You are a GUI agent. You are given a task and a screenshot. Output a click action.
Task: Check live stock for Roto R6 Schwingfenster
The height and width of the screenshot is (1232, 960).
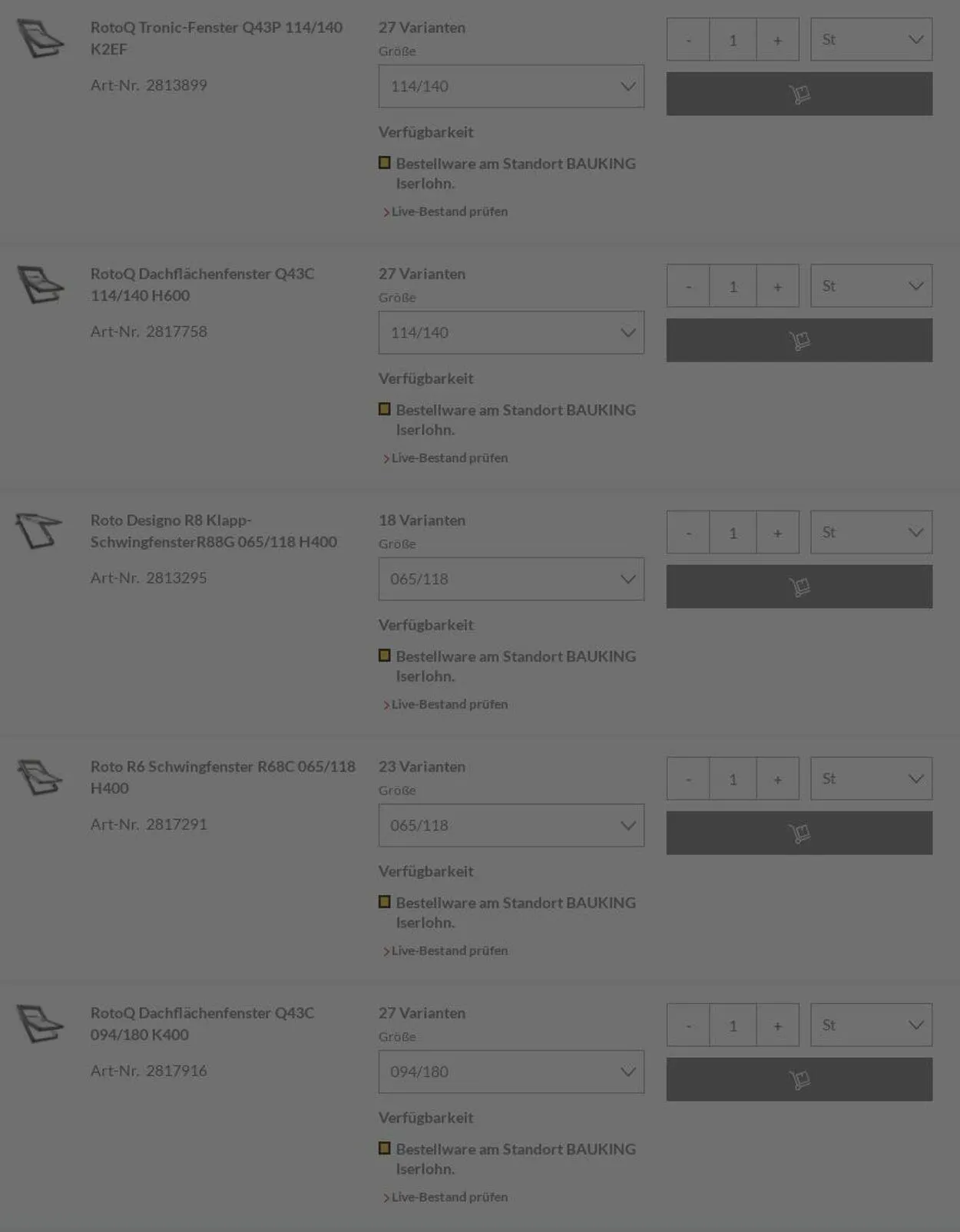(449, 950)
